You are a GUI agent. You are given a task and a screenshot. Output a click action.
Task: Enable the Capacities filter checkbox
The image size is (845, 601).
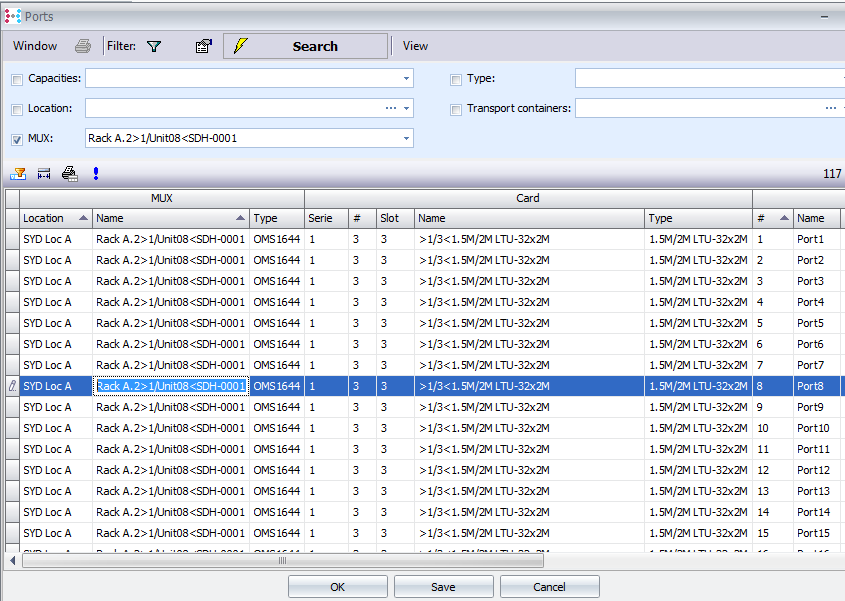(x=17, y=80)
